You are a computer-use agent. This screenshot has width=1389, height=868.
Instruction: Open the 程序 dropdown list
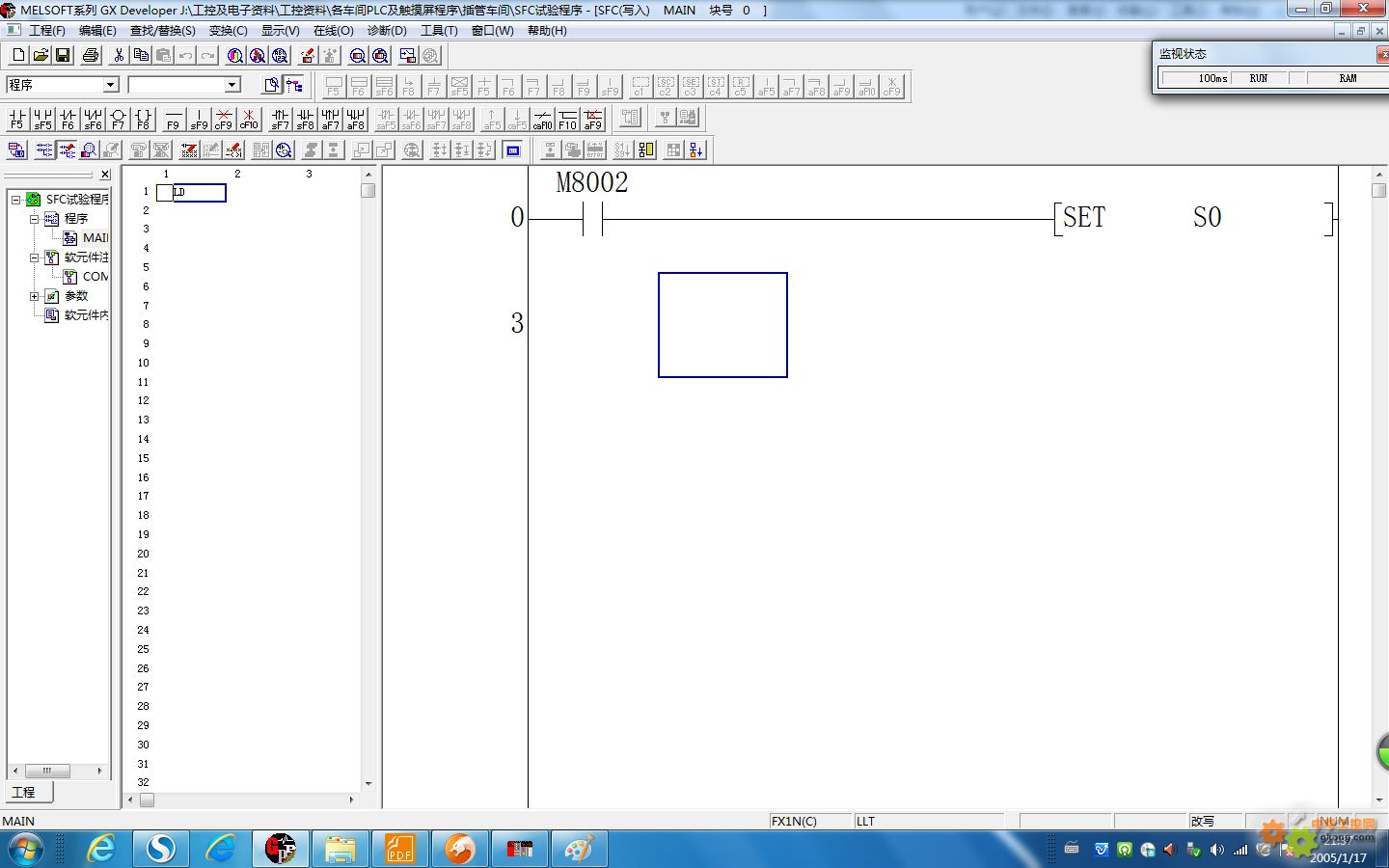110,85
